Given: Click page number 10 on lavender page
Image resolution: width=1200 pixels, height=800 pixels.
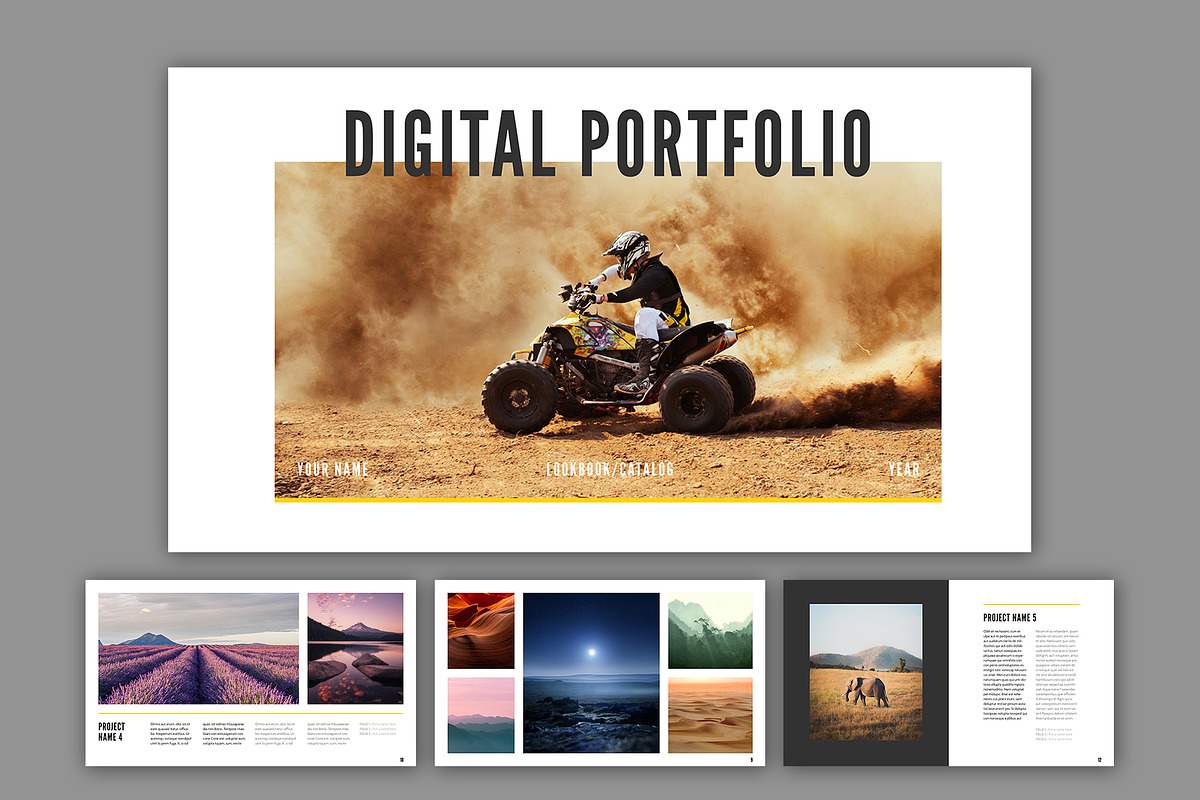Looking at the screenshot, I should [x=401, y=759].
